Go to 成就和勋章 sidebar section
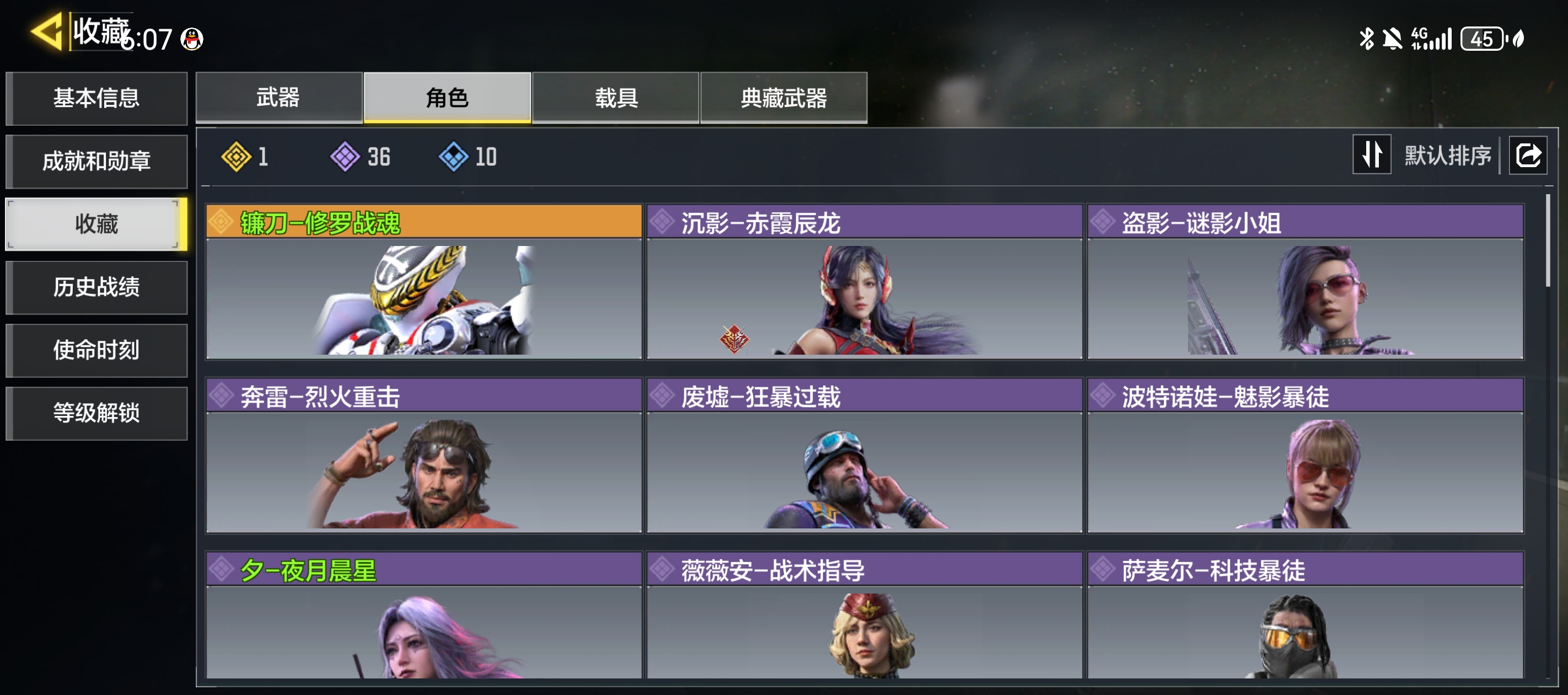Image resolution: width=1568 pixels, height=695 pixels. [97, 162]
